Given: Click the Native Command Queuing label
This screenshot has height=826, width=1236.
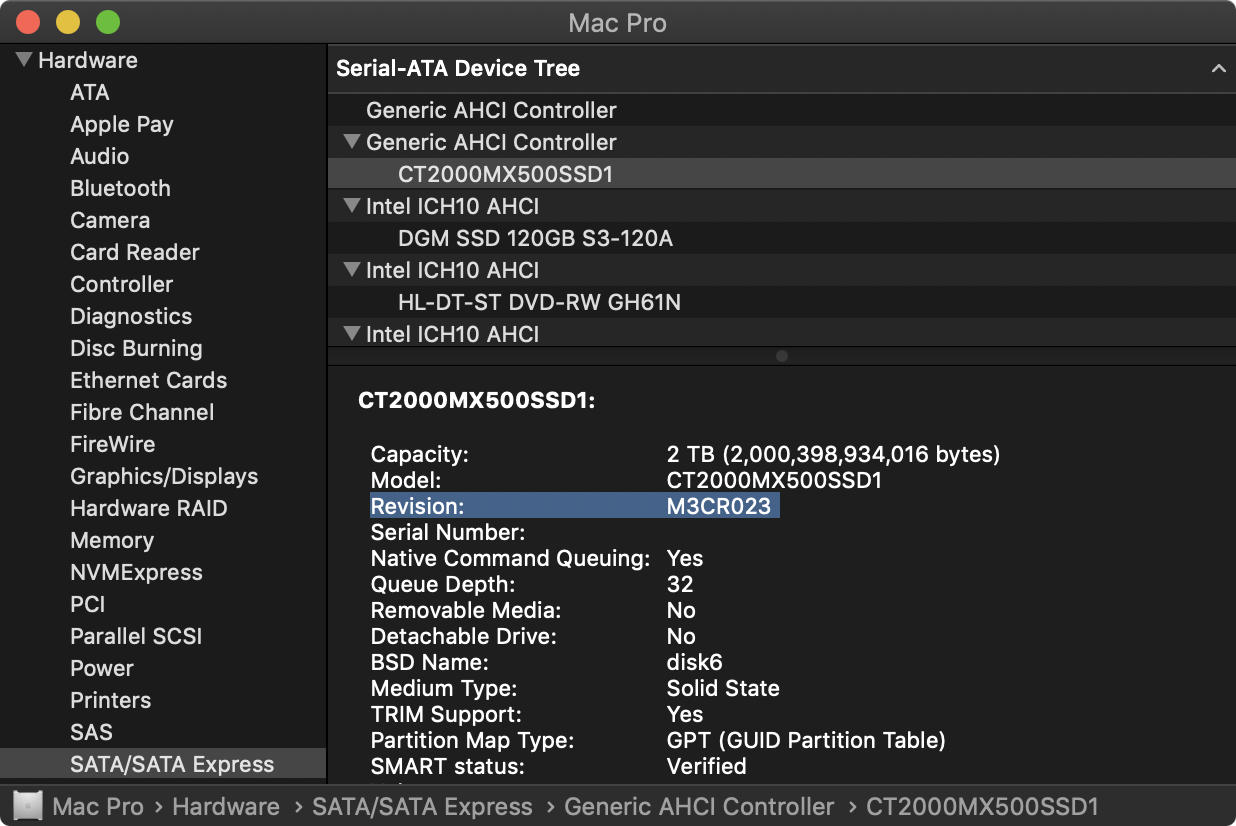Looking at the screenshot, I should [x=510, y=558].
